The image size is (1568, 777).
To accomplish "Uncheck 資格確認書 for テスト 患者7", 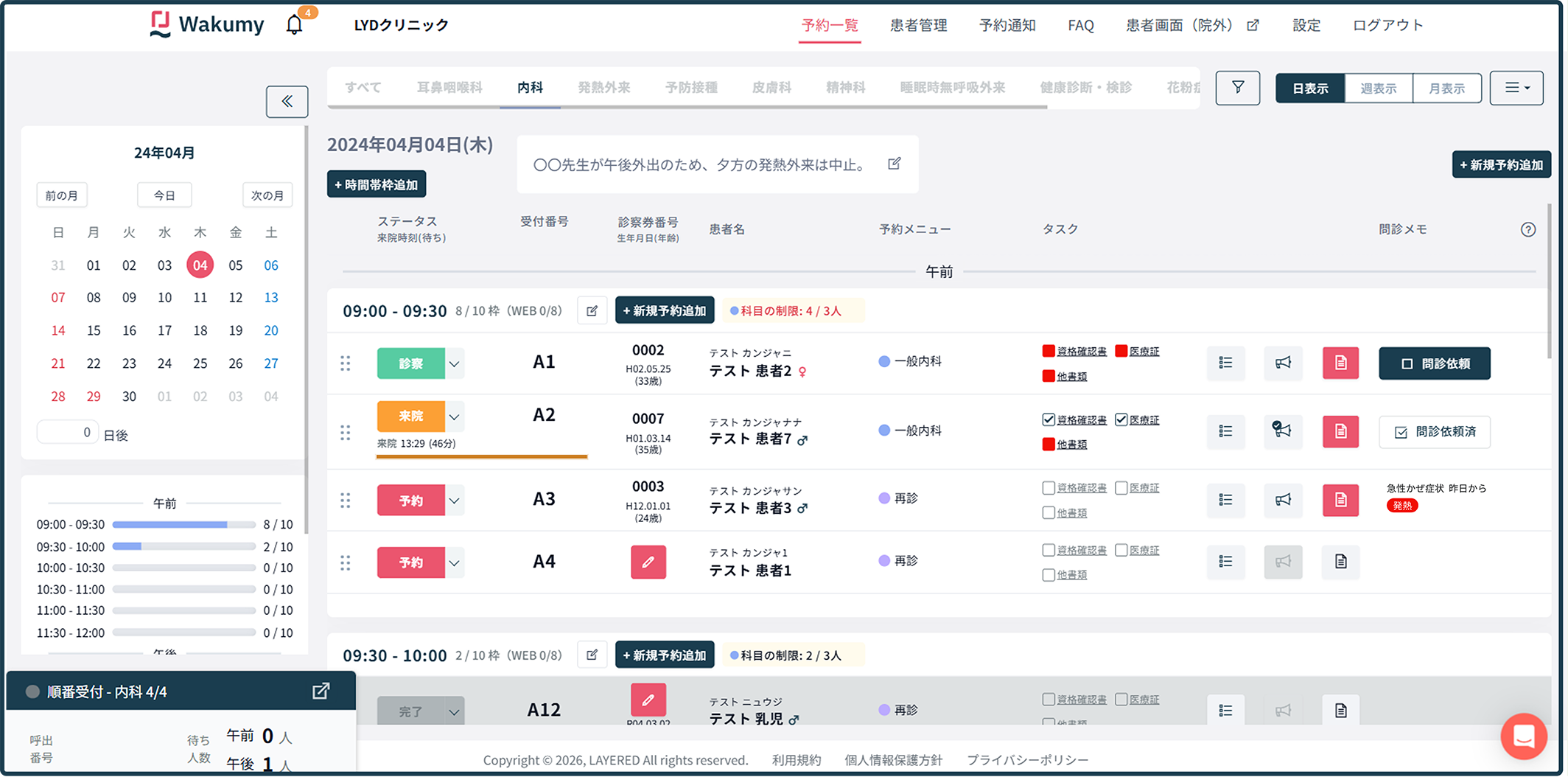I will coord(1048,419).
